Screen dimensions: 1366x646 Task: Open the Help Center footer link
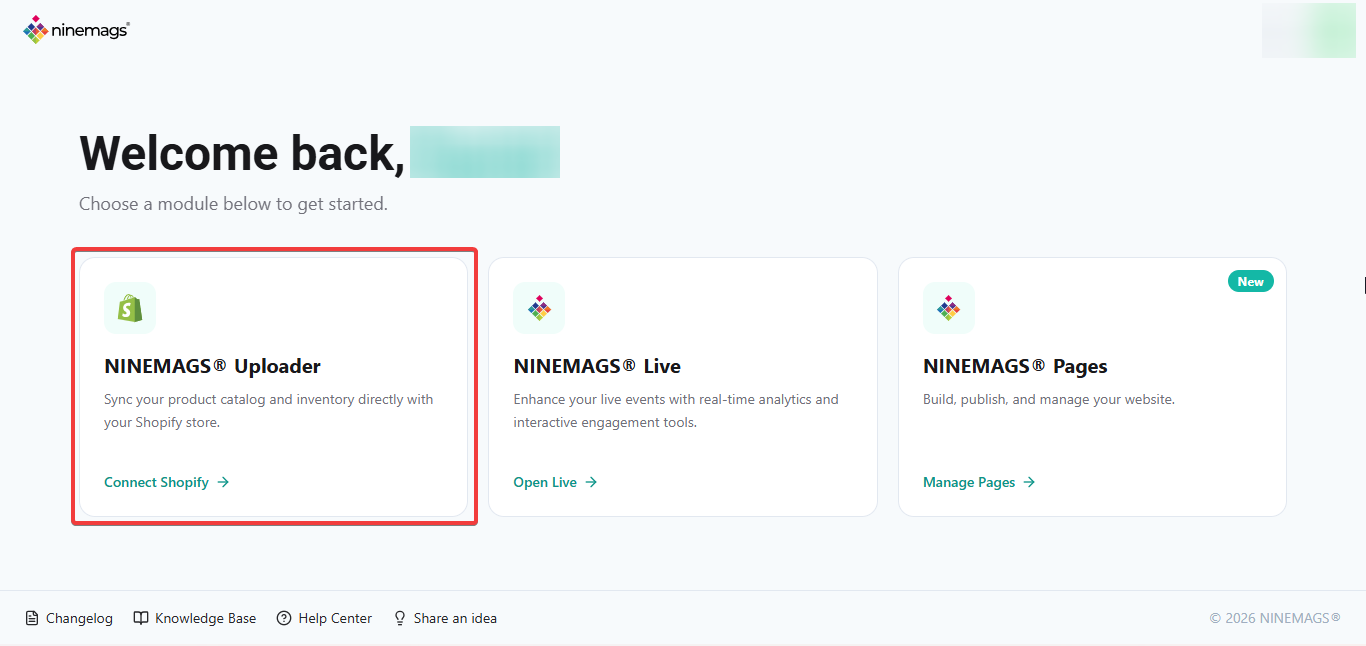pyautogui.click(x=324, y=618)
